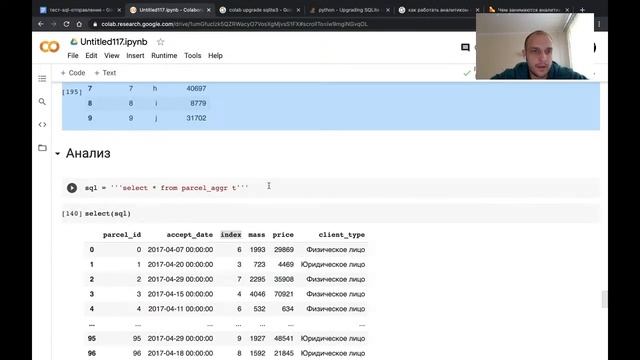Click date 2017-04-07 00:00:00 cell

180,249
